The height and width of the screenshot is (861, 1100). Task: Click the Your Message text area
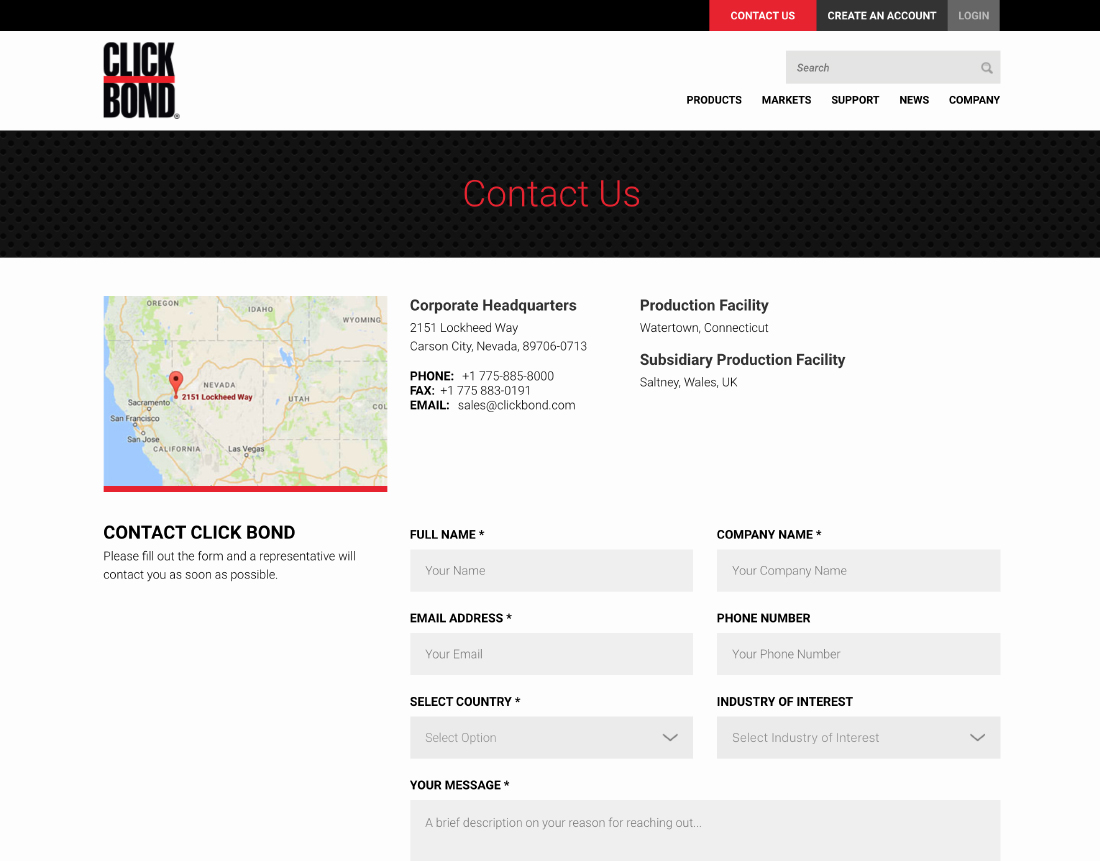705,831
